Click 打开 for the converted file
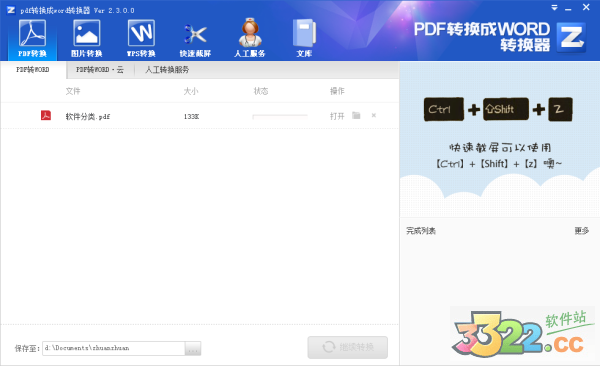The height and width of the screenshot is (366, 600). coord(337,116)
